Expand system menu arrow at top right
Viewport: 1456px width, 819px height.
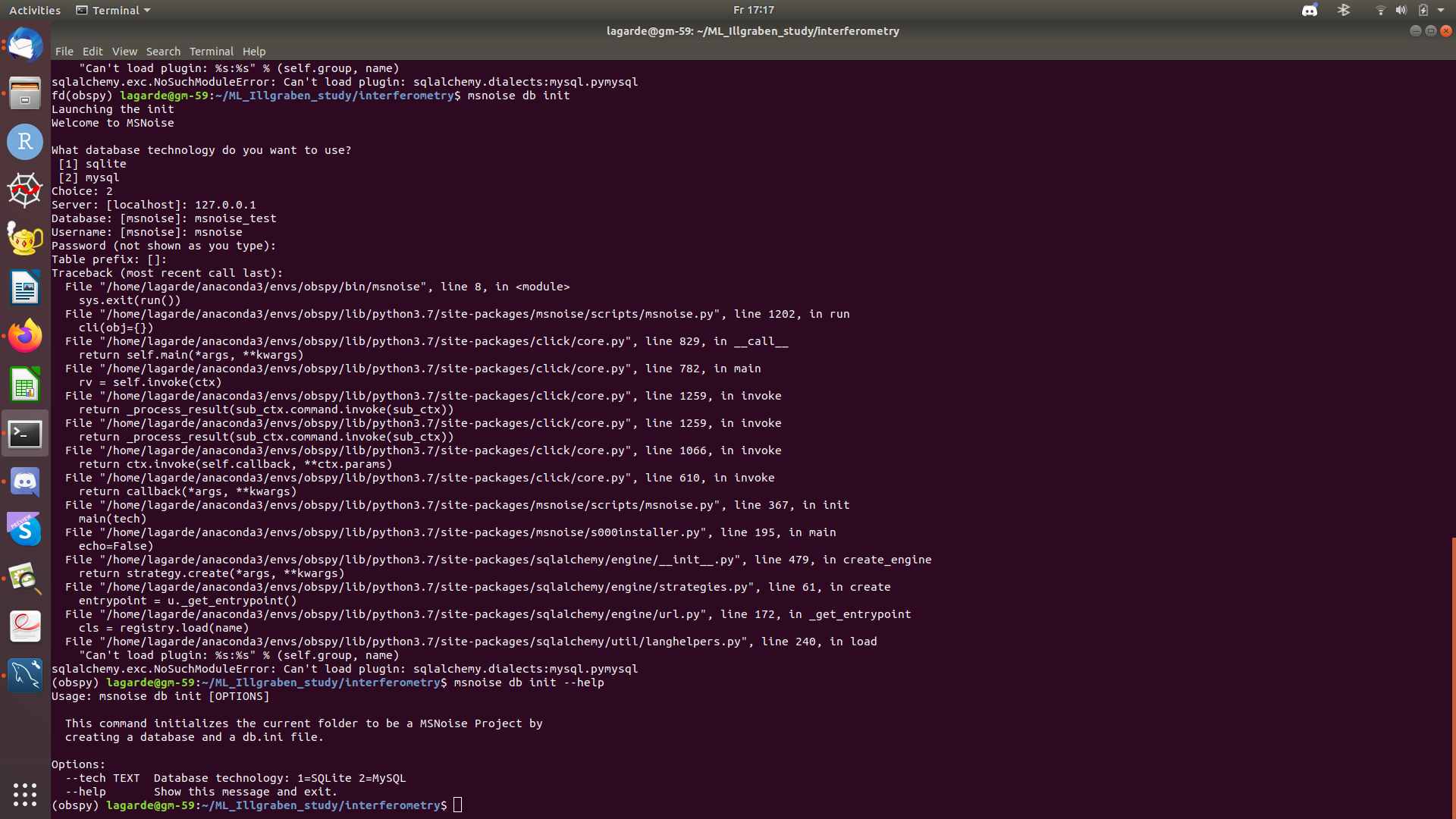pyautogui.click(x=1441, y=11)
